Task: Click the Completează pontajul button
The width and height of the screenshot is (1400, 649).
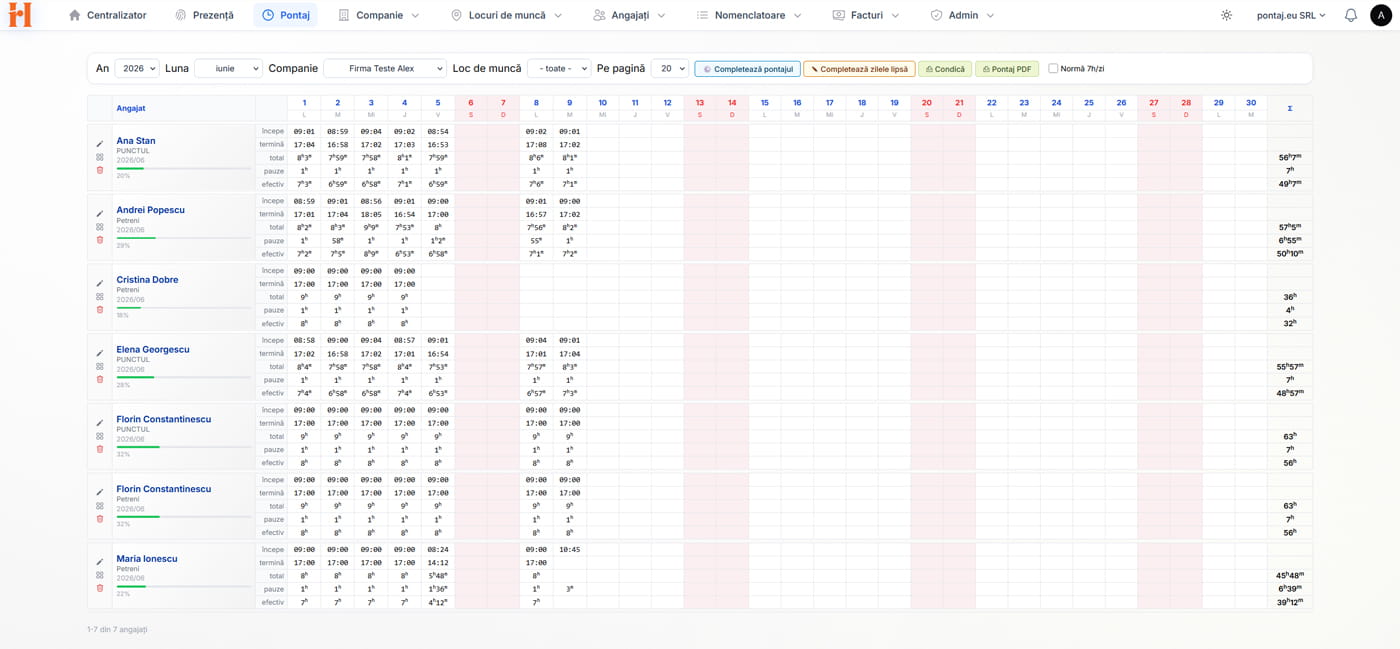Action: (x=748, y=69)
